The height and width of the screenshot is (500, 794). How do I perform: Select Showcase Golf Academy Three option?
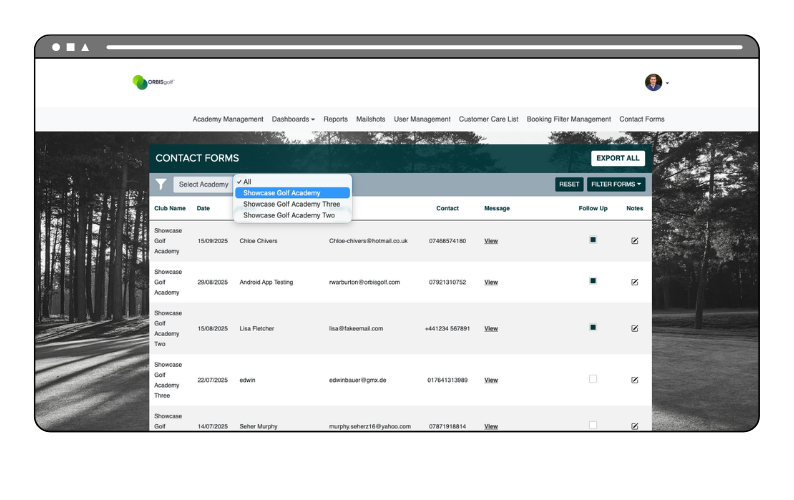tap(292, 204)
